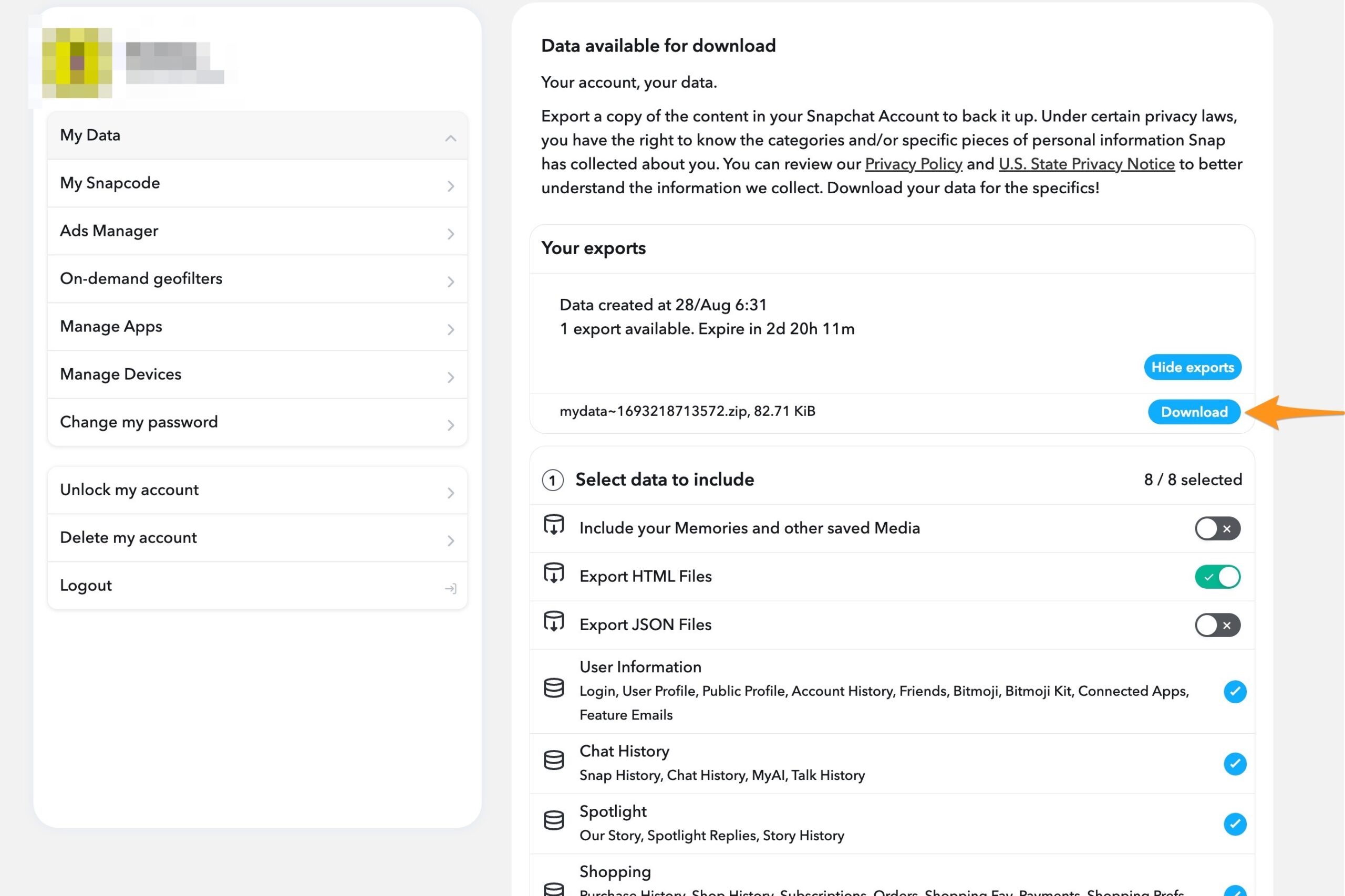The width and height of the screenshot is (1345, 896).
Task: Enable Include your Memories toggle
Action: pos(1217,528)
